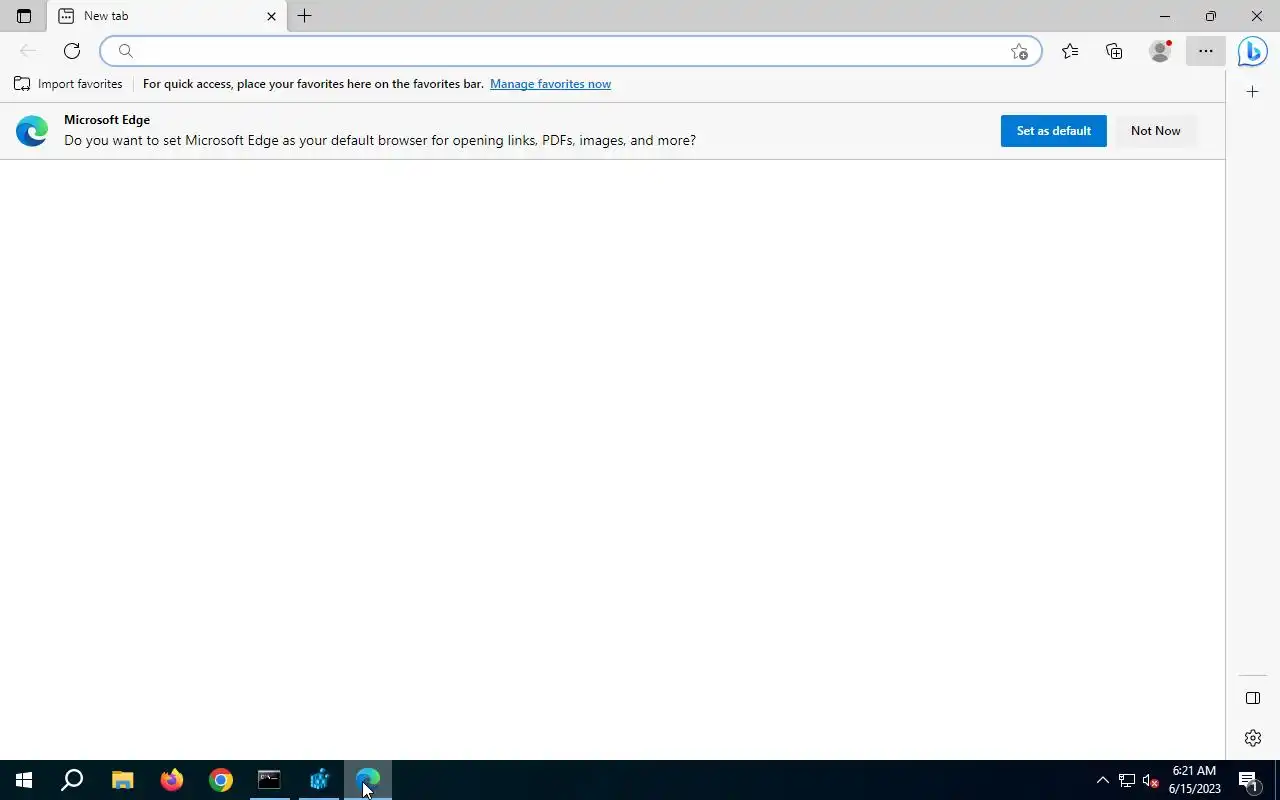The image size is (1280, 800).
Task: Select the New tab tab
Action: click(167, 16)
